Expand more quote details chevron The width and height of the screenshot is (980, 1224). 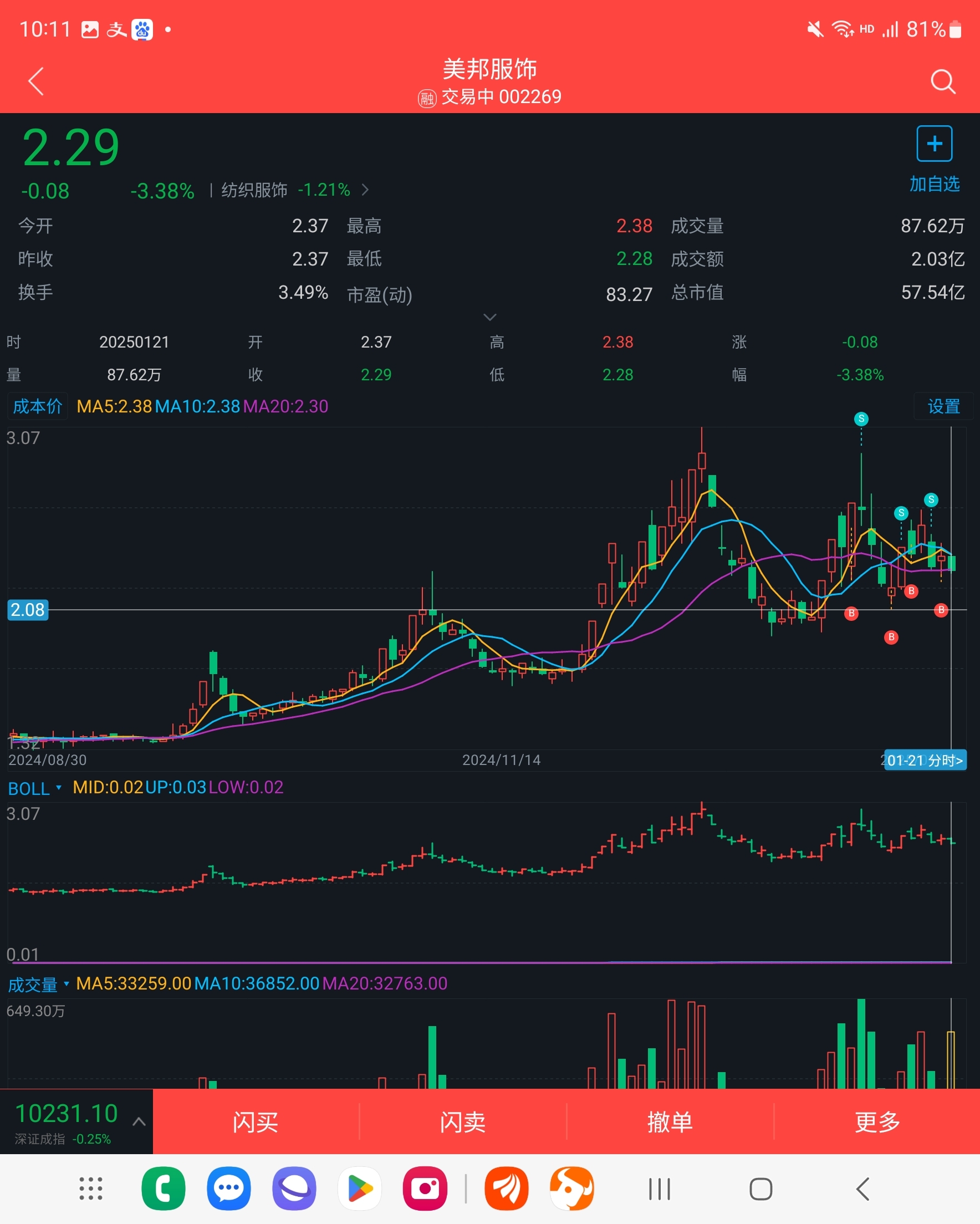coord(490,317)
